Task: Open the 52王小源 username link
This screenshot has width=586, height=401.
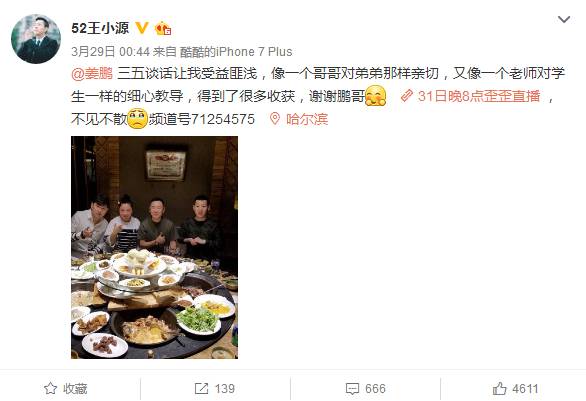Action: pyautogui.click(x=100, y=28)
